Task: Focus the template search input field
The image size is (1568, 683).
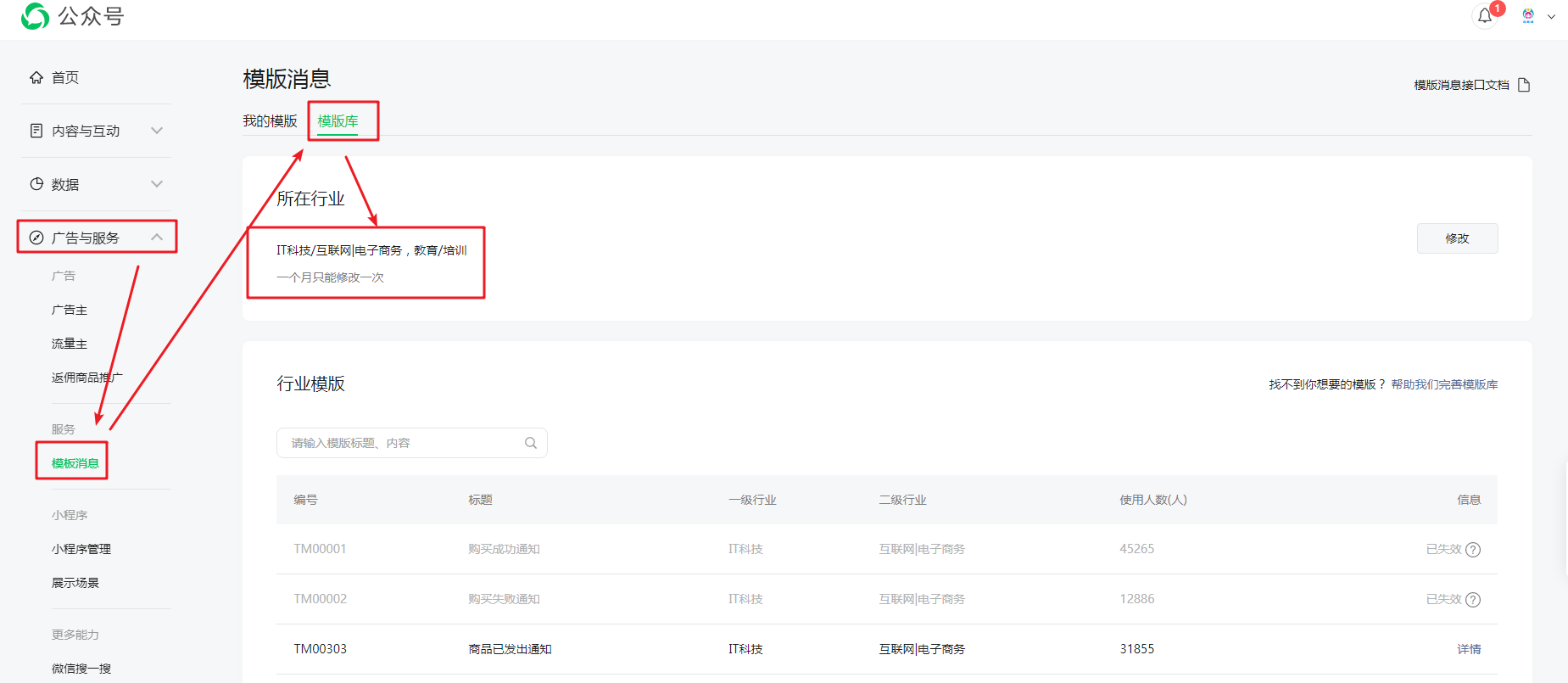Action: point(403,443)
